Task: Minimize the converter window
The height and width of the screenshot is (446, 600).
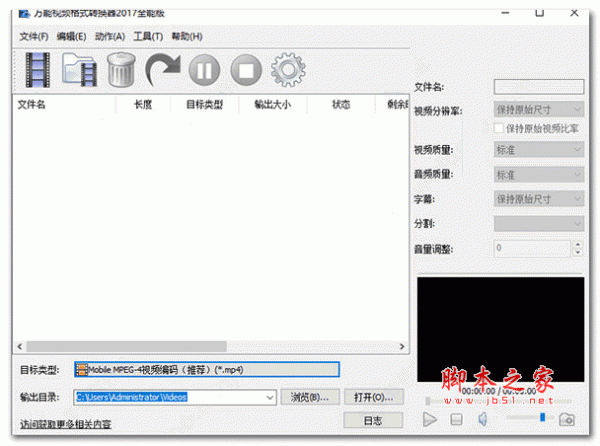Action: tap(505, 13)
